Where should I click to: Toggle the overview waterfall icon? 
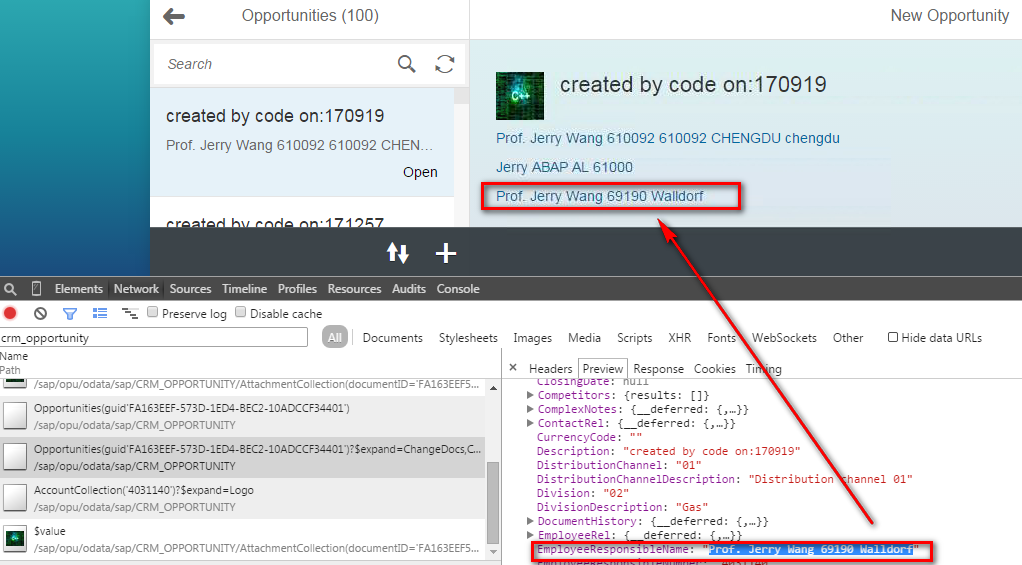(130, 313)
